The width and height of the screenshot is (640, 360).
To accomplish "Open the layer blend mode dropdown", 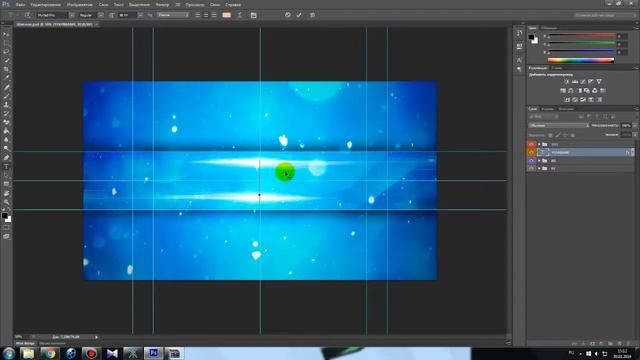I will point(558,125).
